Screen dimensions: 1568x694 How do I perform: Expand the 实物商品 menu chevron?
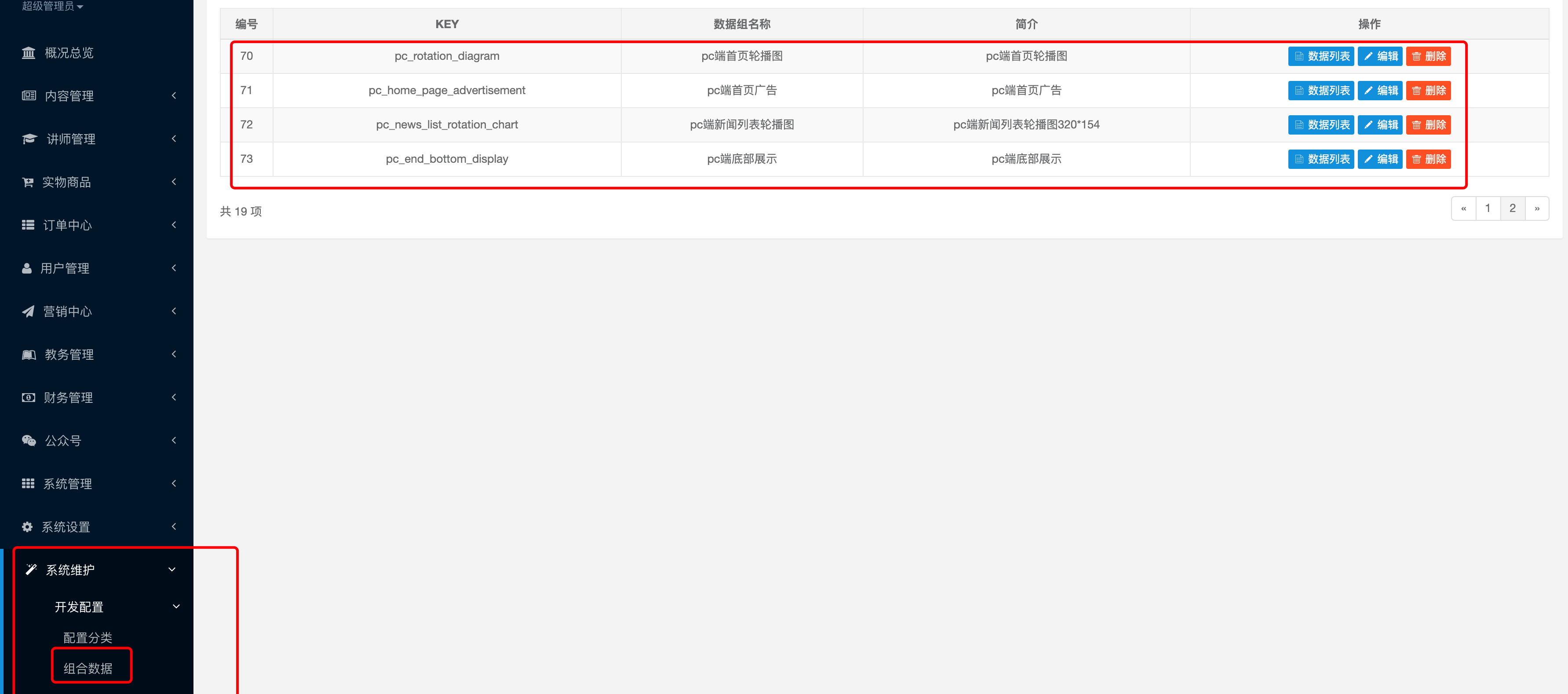coord(174,182)
